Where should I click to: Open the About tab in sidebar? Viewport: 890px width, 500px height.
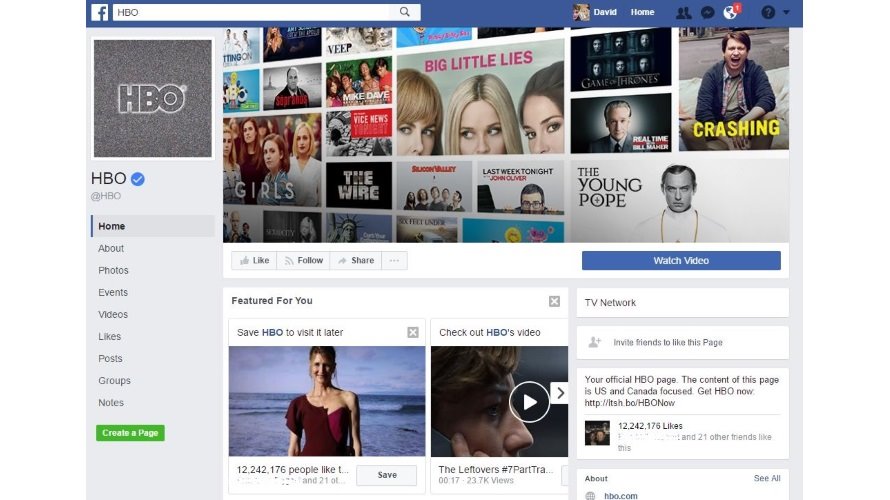point(111,248)
